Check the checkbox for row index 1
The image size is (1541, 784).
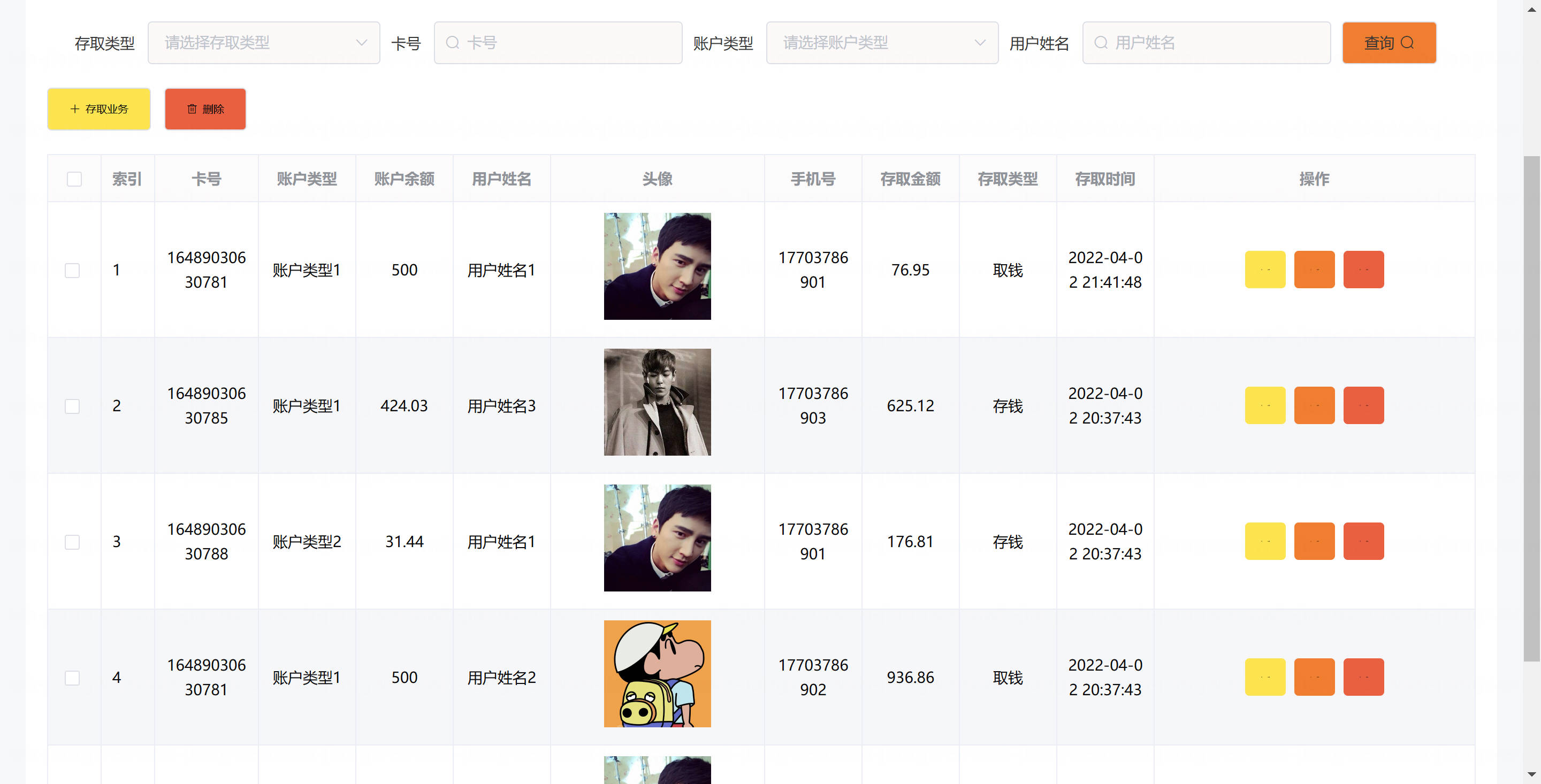(x=72, y=270)
